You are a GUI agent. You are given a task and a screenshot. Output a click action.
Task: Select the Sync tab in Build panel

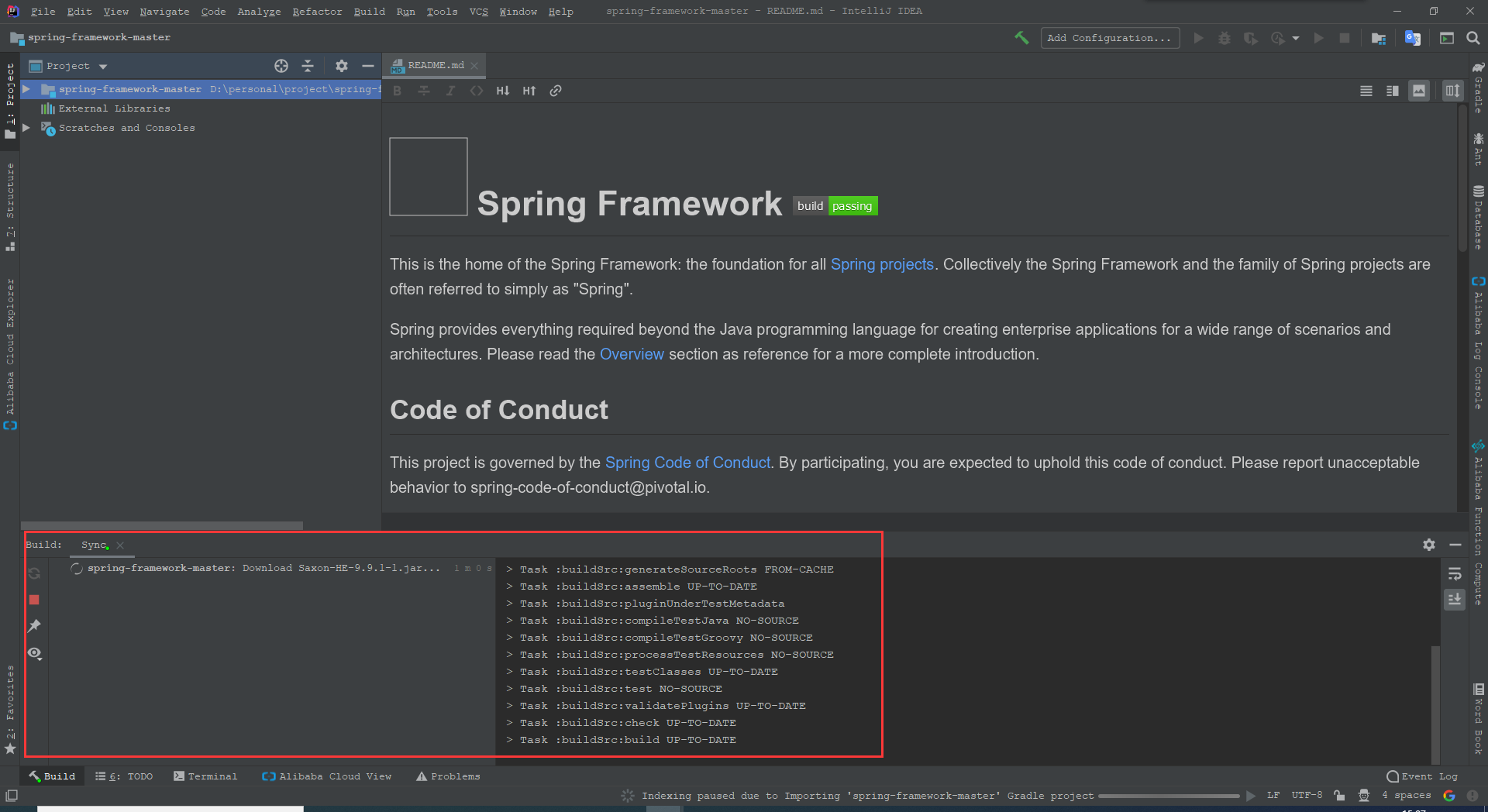point(94,545)
